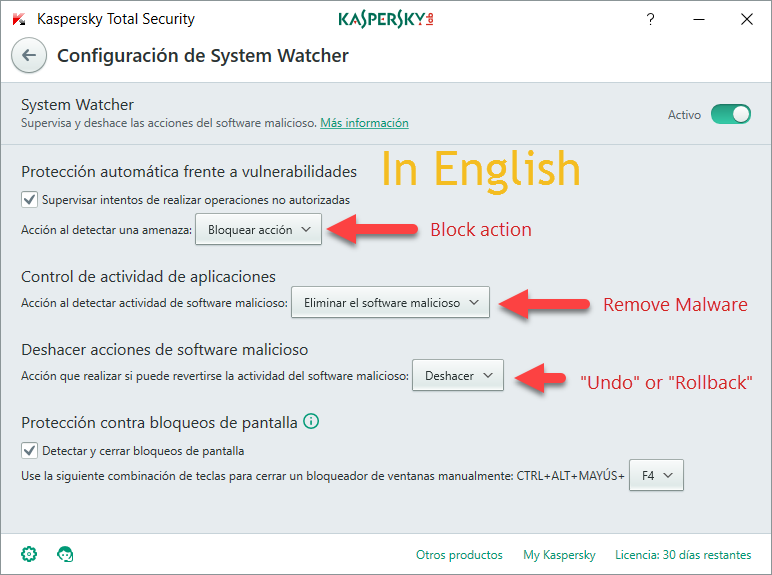The width and height of the screenshot is (772, 575).
Task: Open the support agent face icon
Action: click(x=65, y=554)
